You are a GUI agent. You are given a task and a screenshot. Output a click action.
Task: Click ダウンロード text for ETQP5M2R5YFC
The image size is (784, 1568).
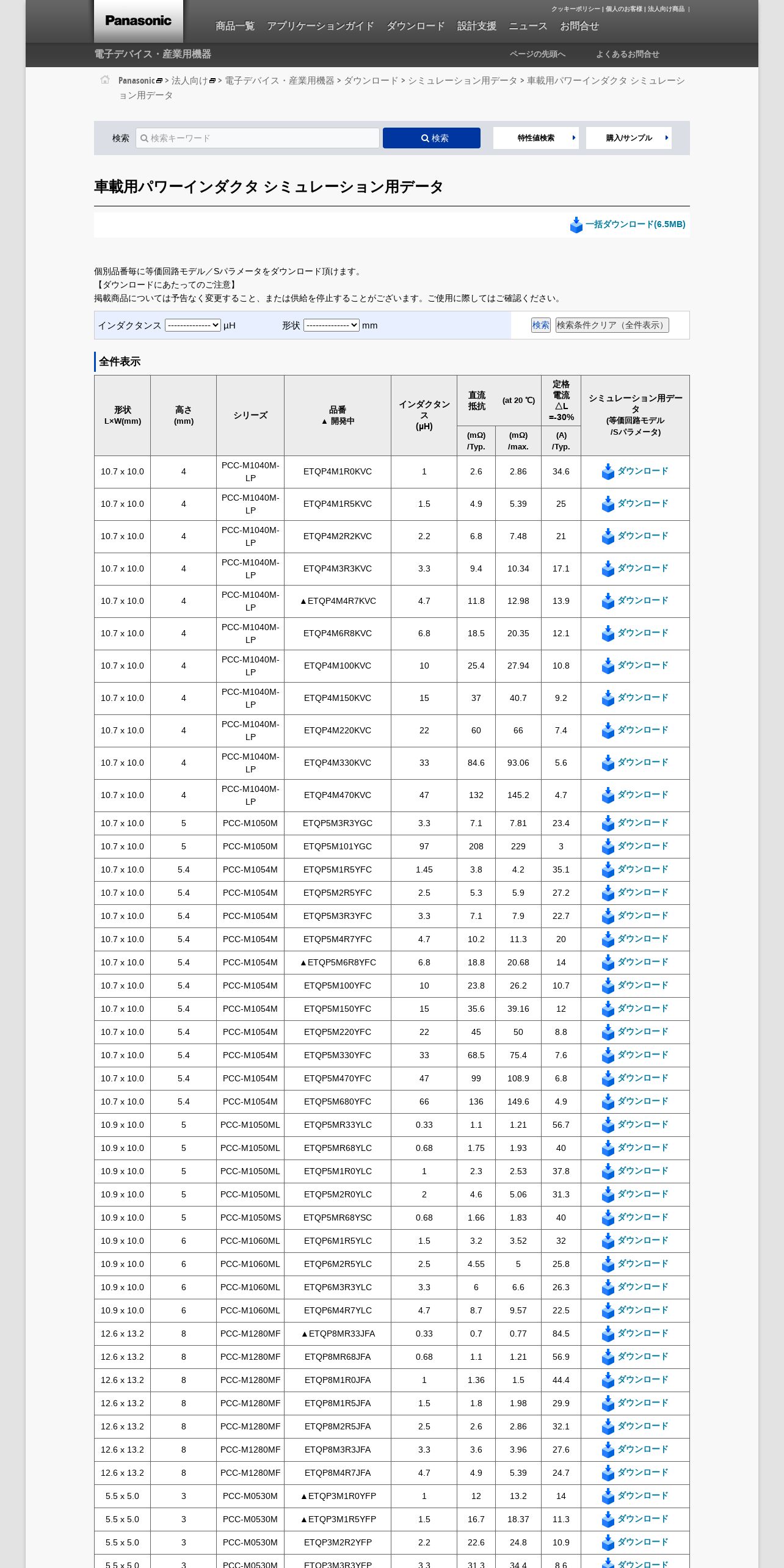click(x=642, y=893)
